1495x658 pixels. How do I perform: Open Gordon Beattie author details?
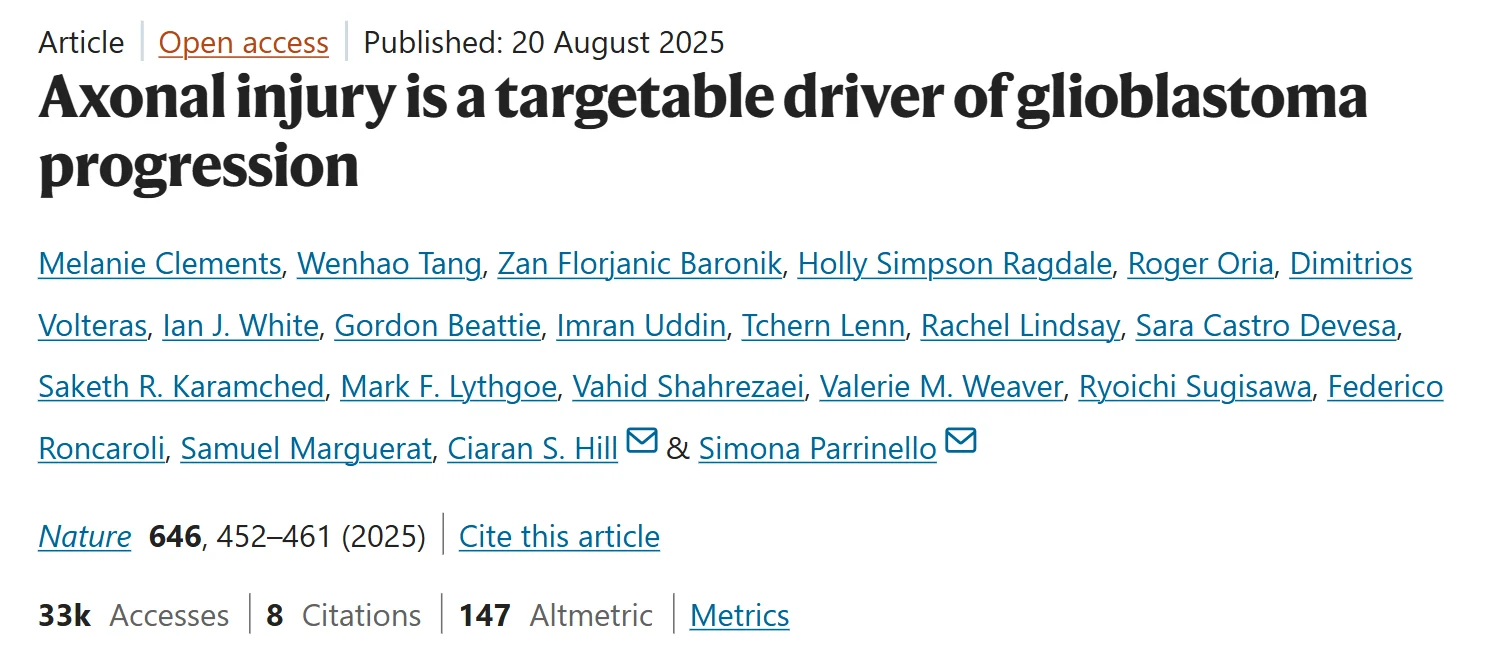[437, 326]
